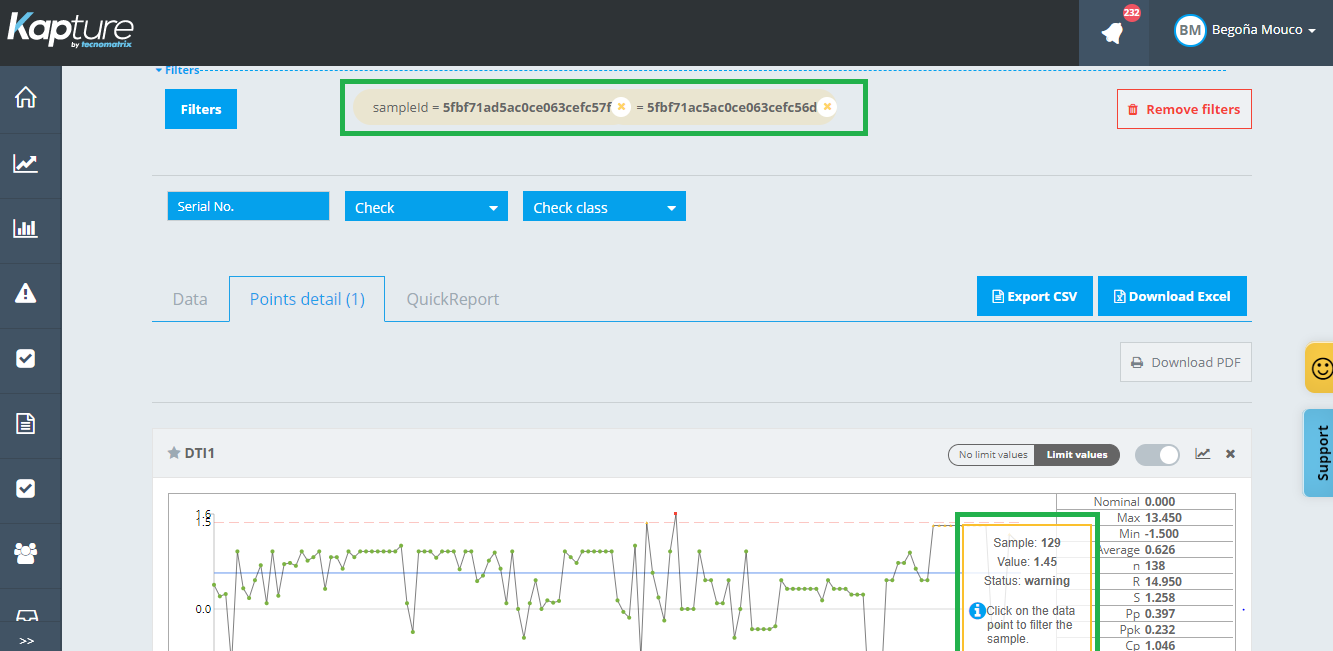Image resolution: width=1333 pixels, height=651 pixels.
Task: Open the line chart trend sidebar icon
Action: click(26, 163)
